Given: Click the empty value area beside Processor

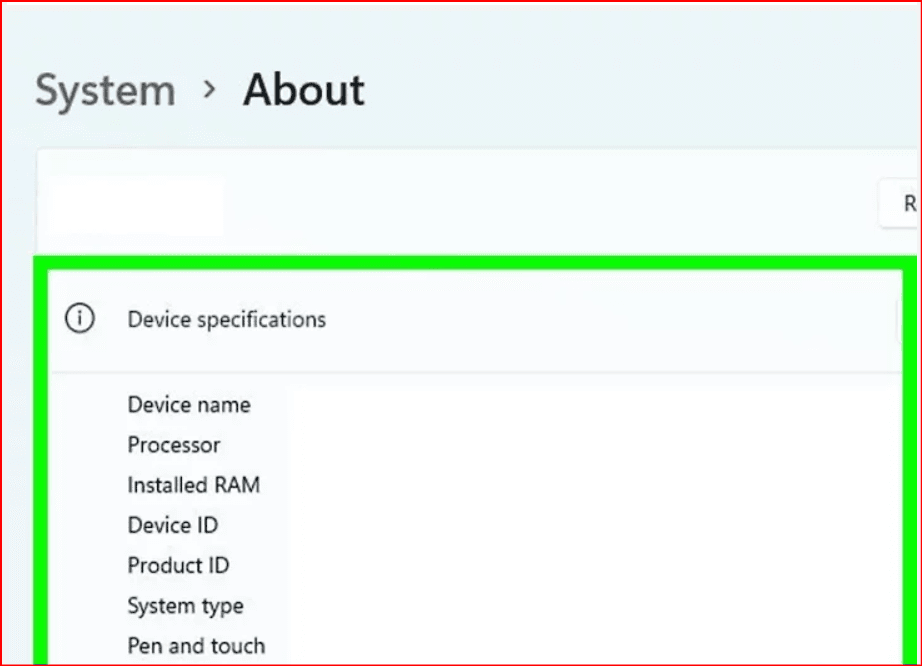Looking at the screenshot, I should pyautogui.click(x=560, y=445).
